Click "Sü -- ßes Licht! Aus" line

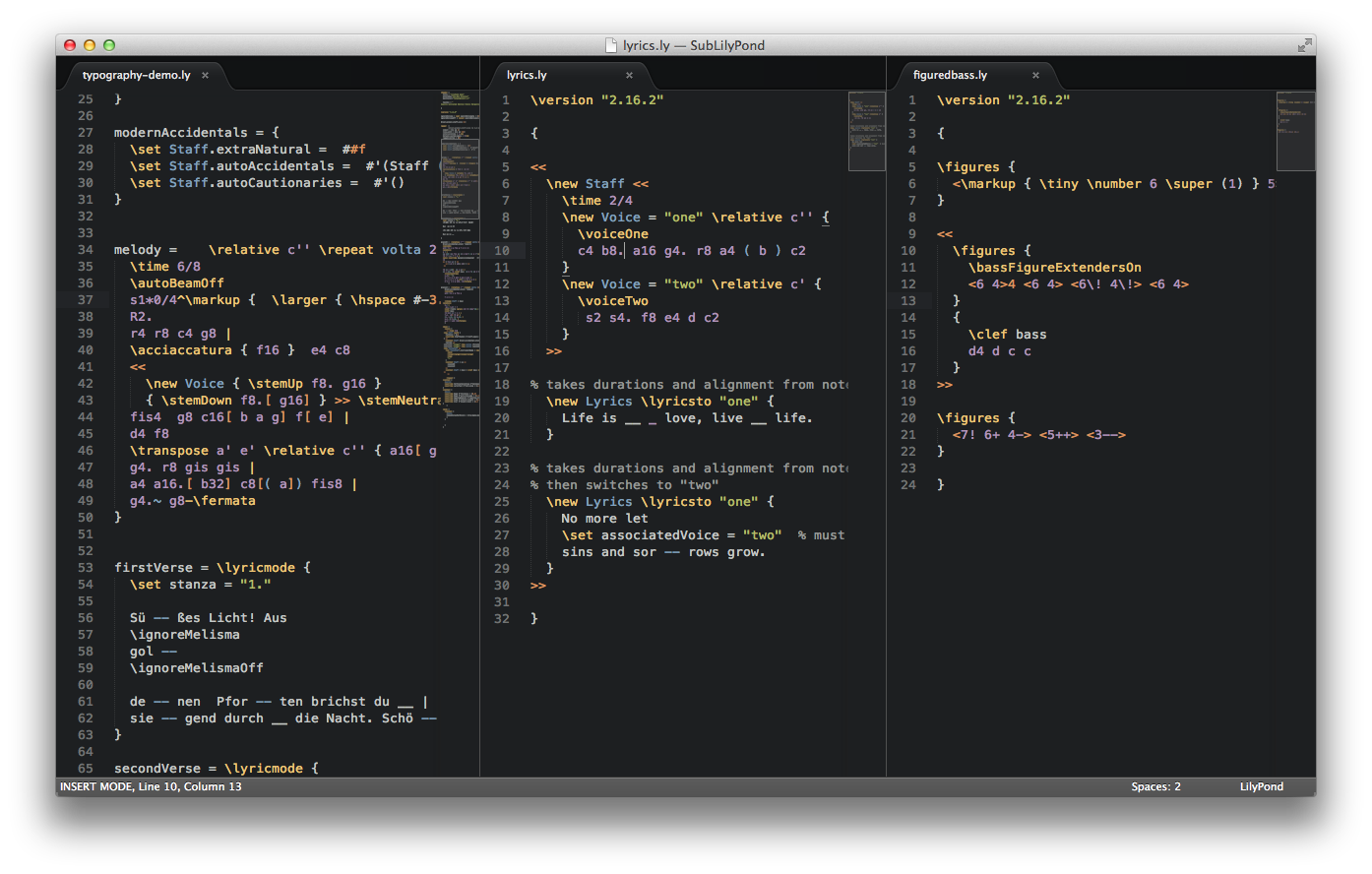(x=209, y=618)
